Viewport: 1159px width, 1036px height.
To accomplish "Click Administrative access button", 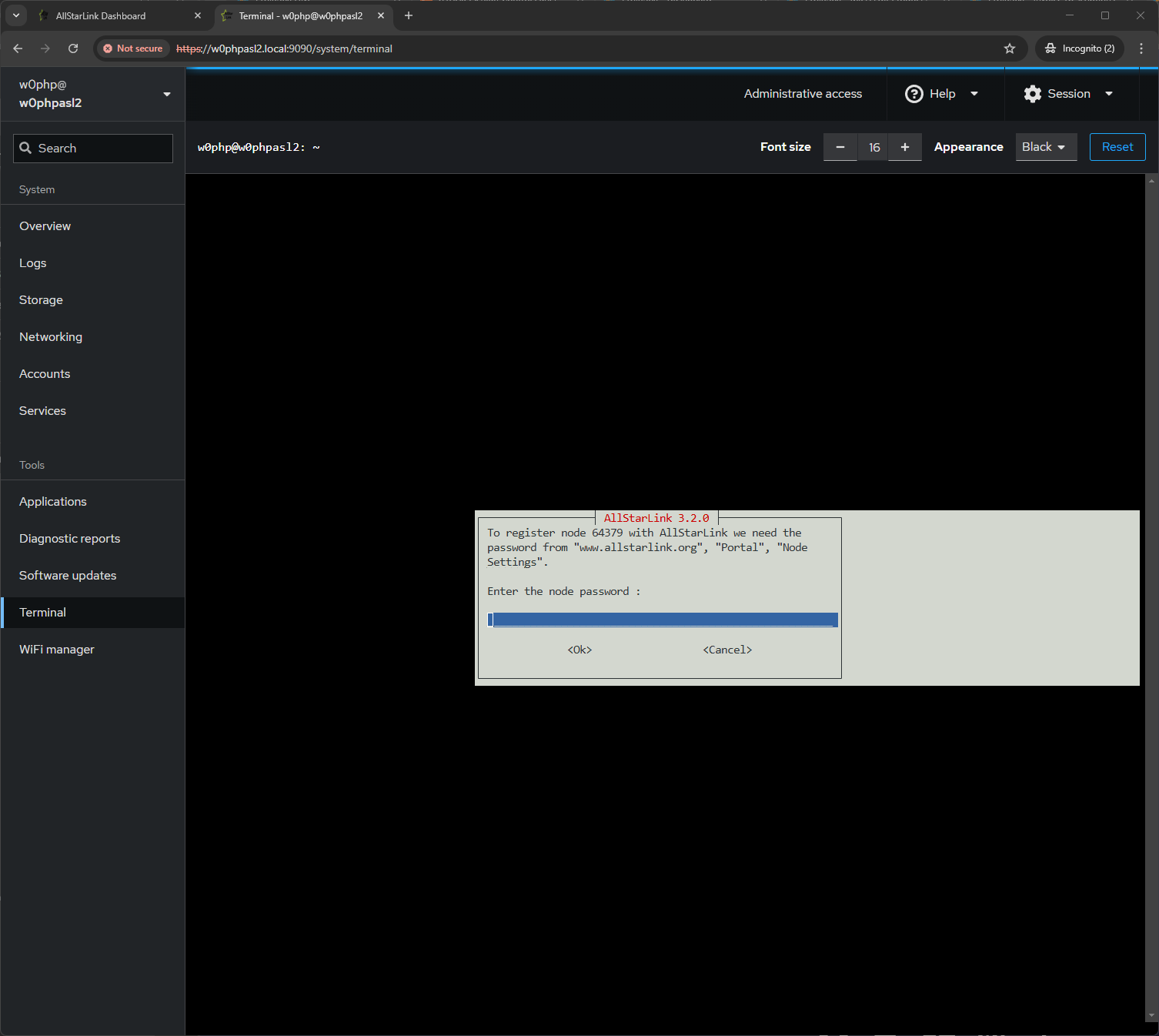I will (x=802, y=94).
